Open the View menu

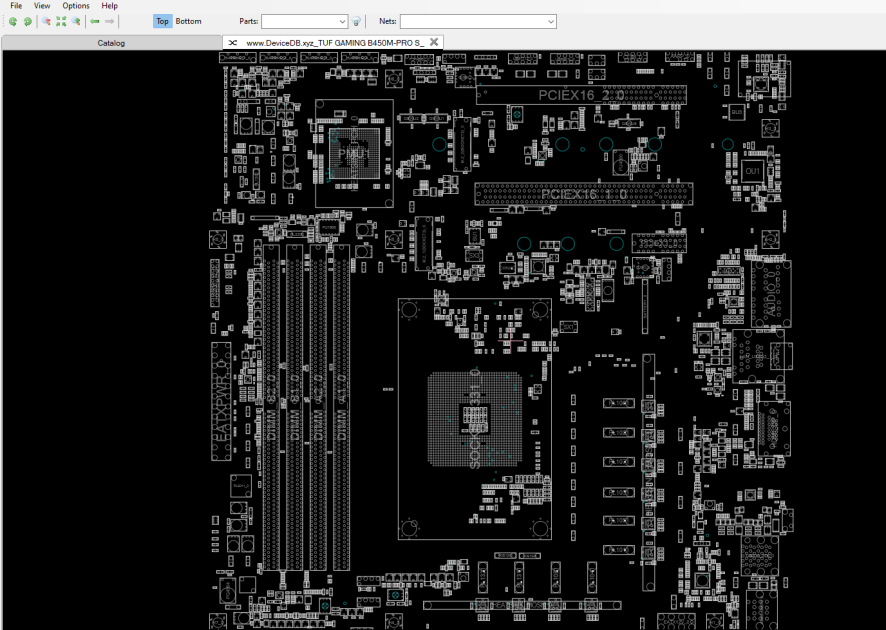pos(42,6)
